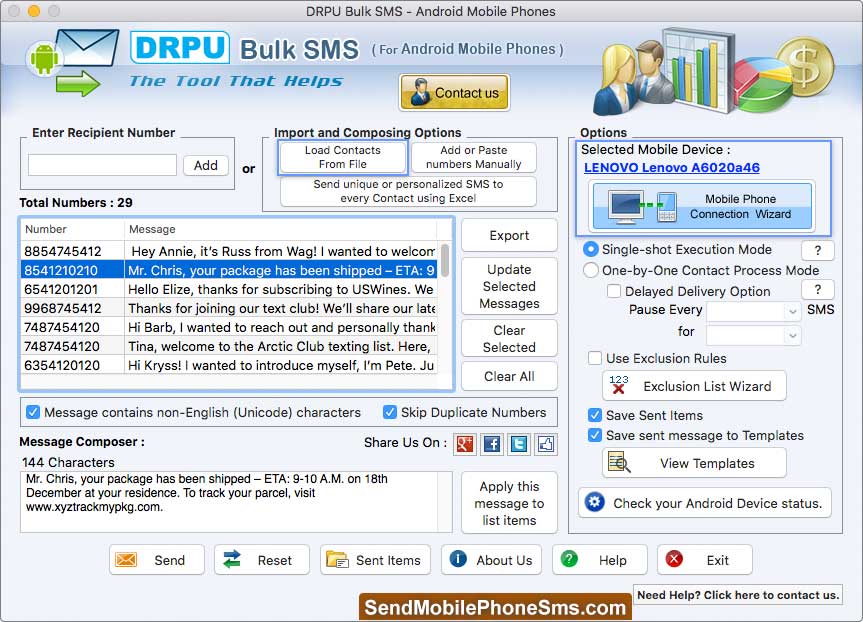Click Clear Selected button

click(x=509, y=339)
